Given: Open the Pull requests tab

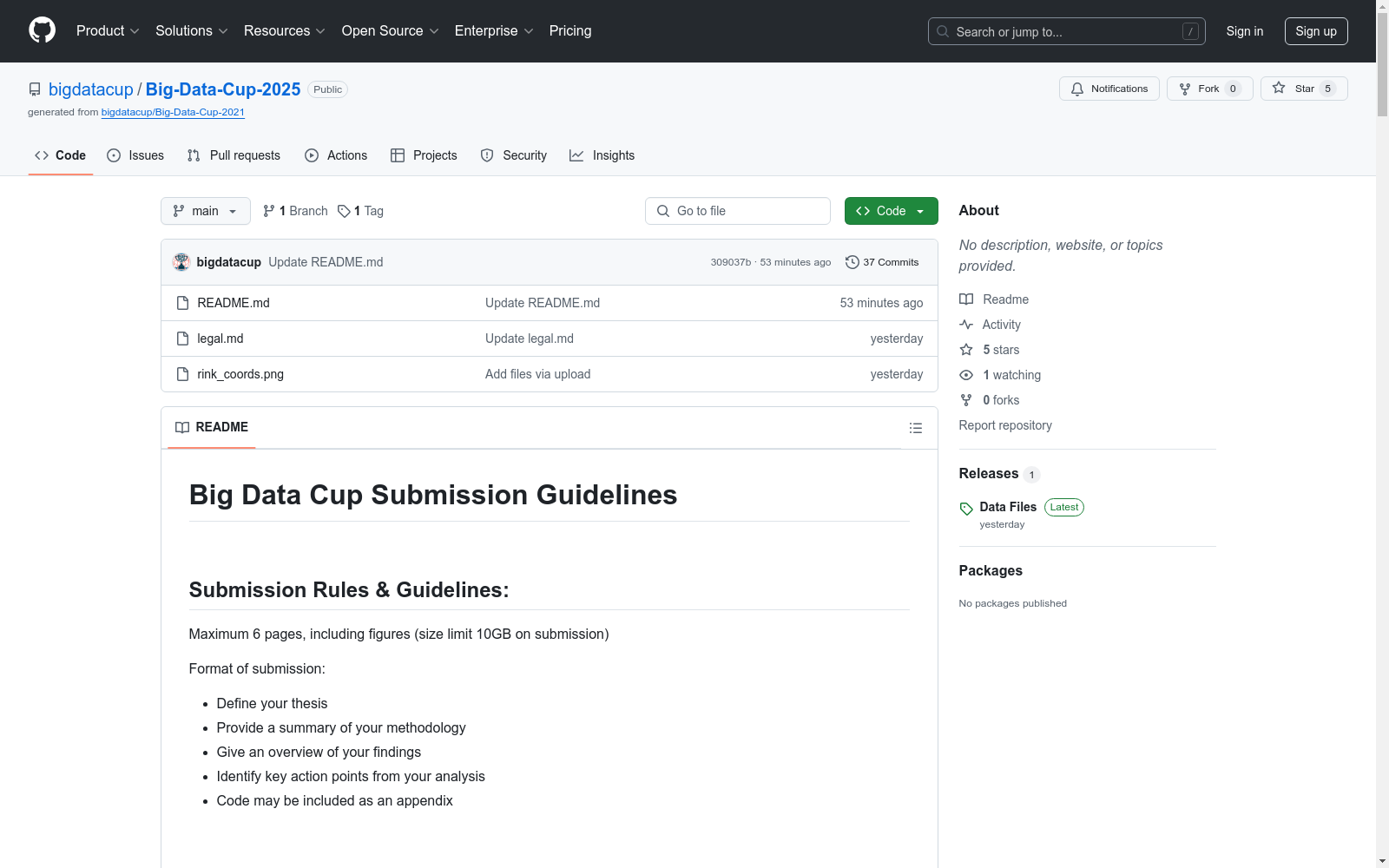Looking at the screenshot, I should pyautogui.click(x=234, y=155).
